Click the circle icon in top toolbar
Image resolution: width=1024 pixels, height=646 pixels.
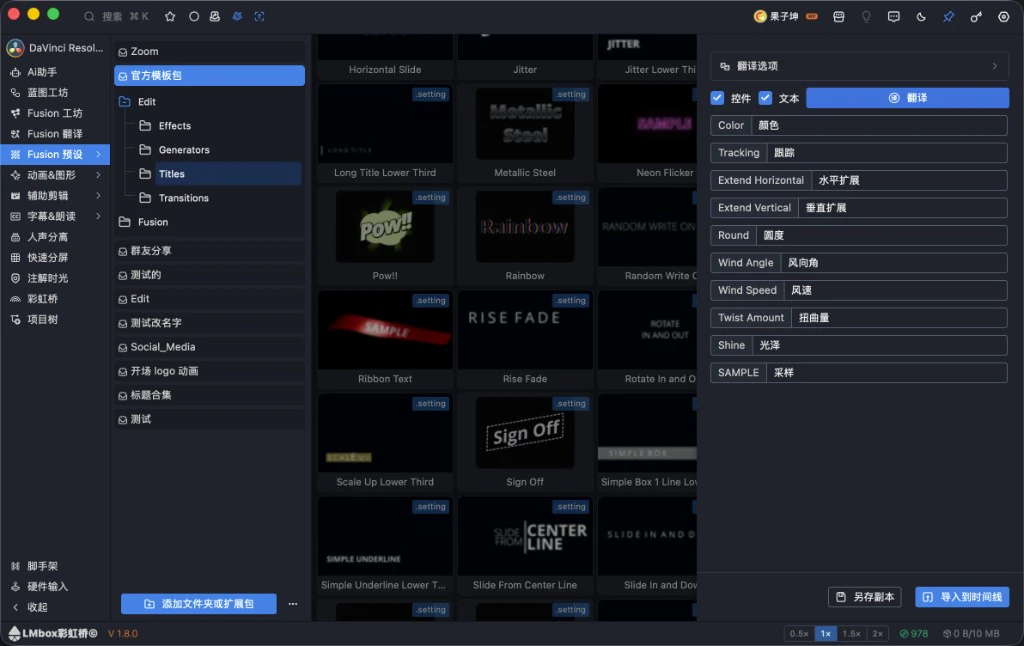pyautogui.click(x=194, y=16)
